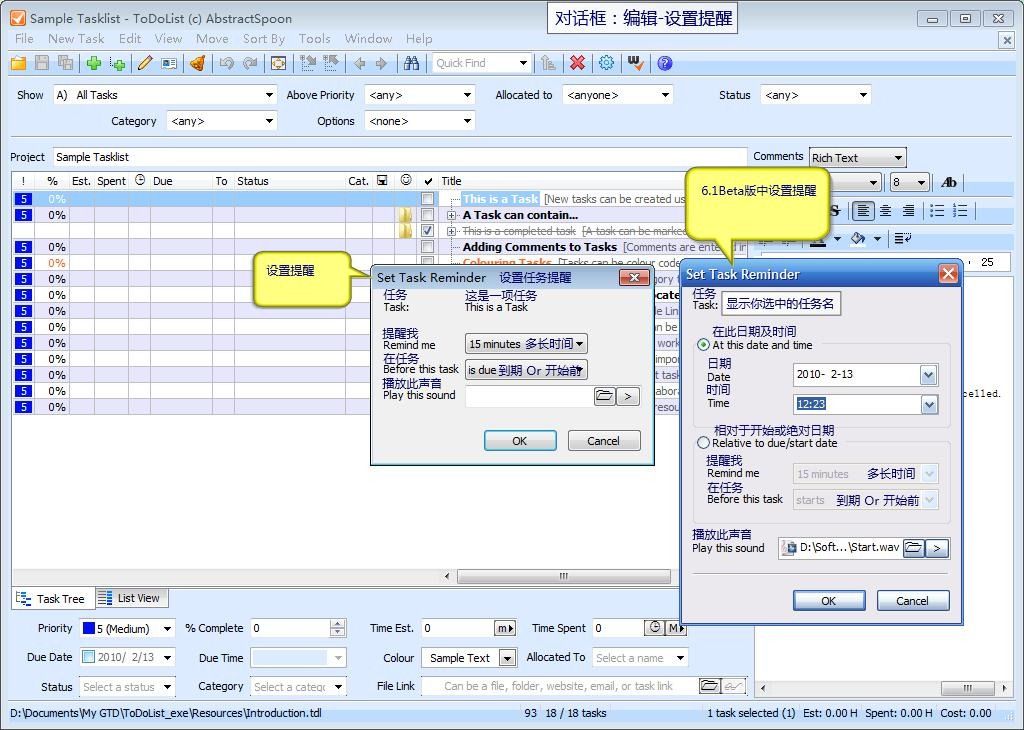Select 'At this date and time' radio button
This screenshot has width=1024, height=730.
click(x=704, y=345)
